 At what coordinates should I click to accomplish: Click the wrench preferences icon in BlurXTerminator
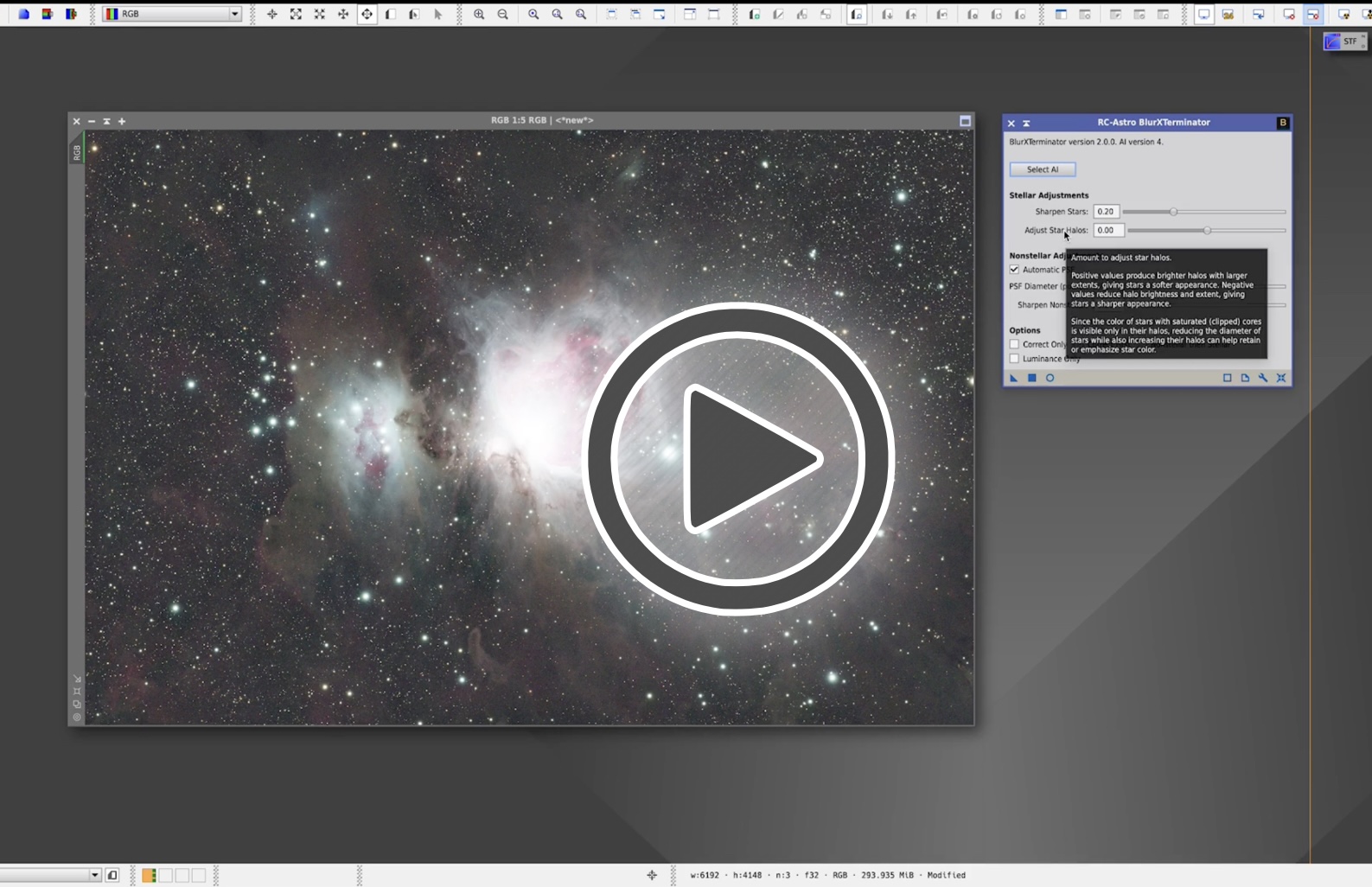pyautogui.click(x=1263, y=378)
